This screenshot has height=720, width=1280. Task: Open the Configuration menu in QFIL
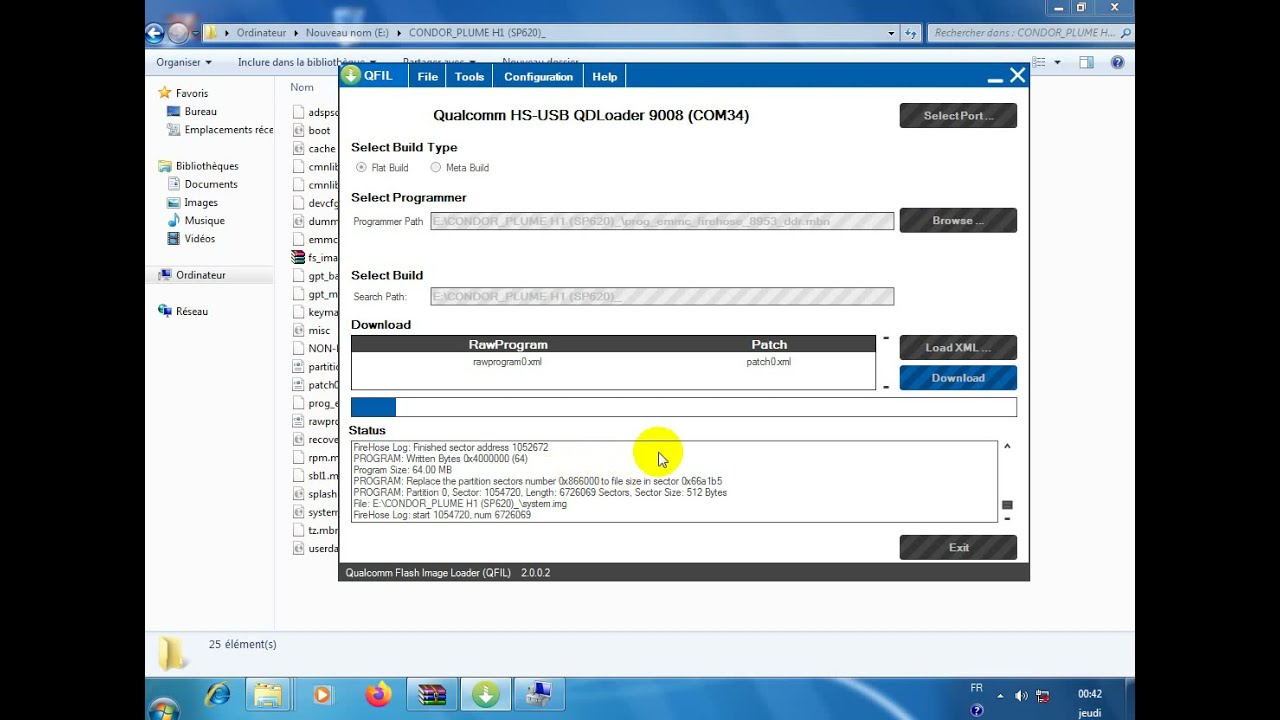(x=538, y=77)
